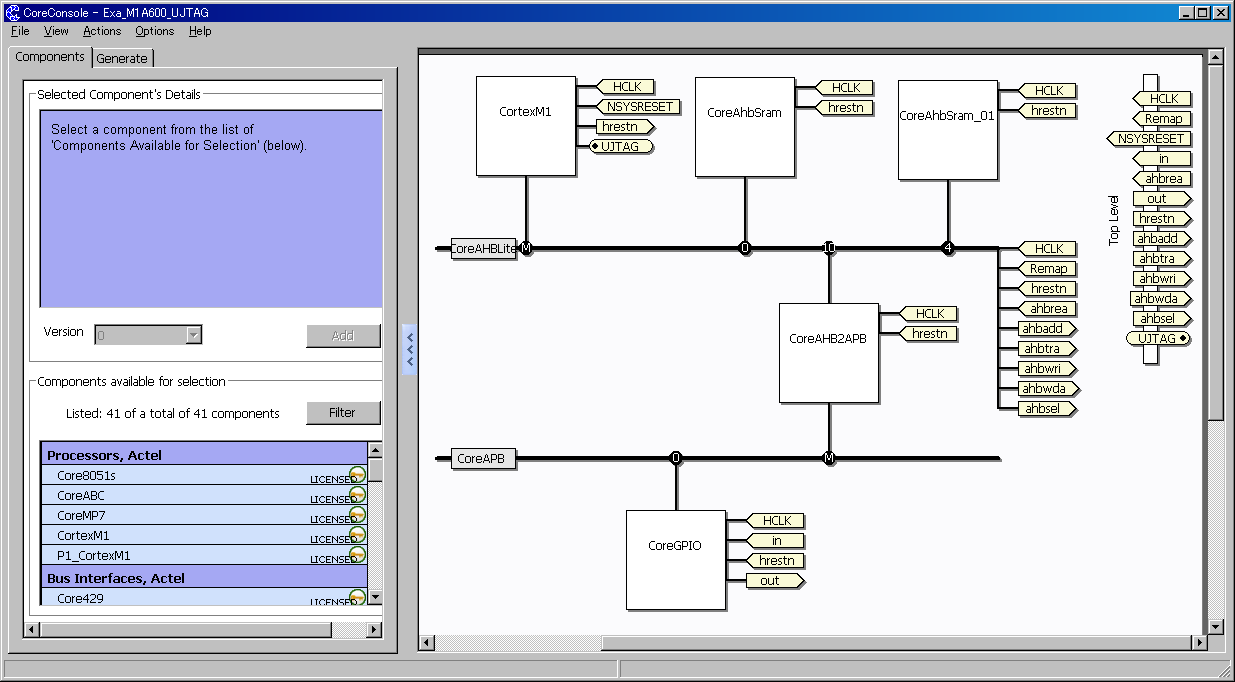Image resolution: width=1235 pixels, height=682 pixels.
Task: Click the CoreAHB2APB bridge block
Action: pos(828,353)
